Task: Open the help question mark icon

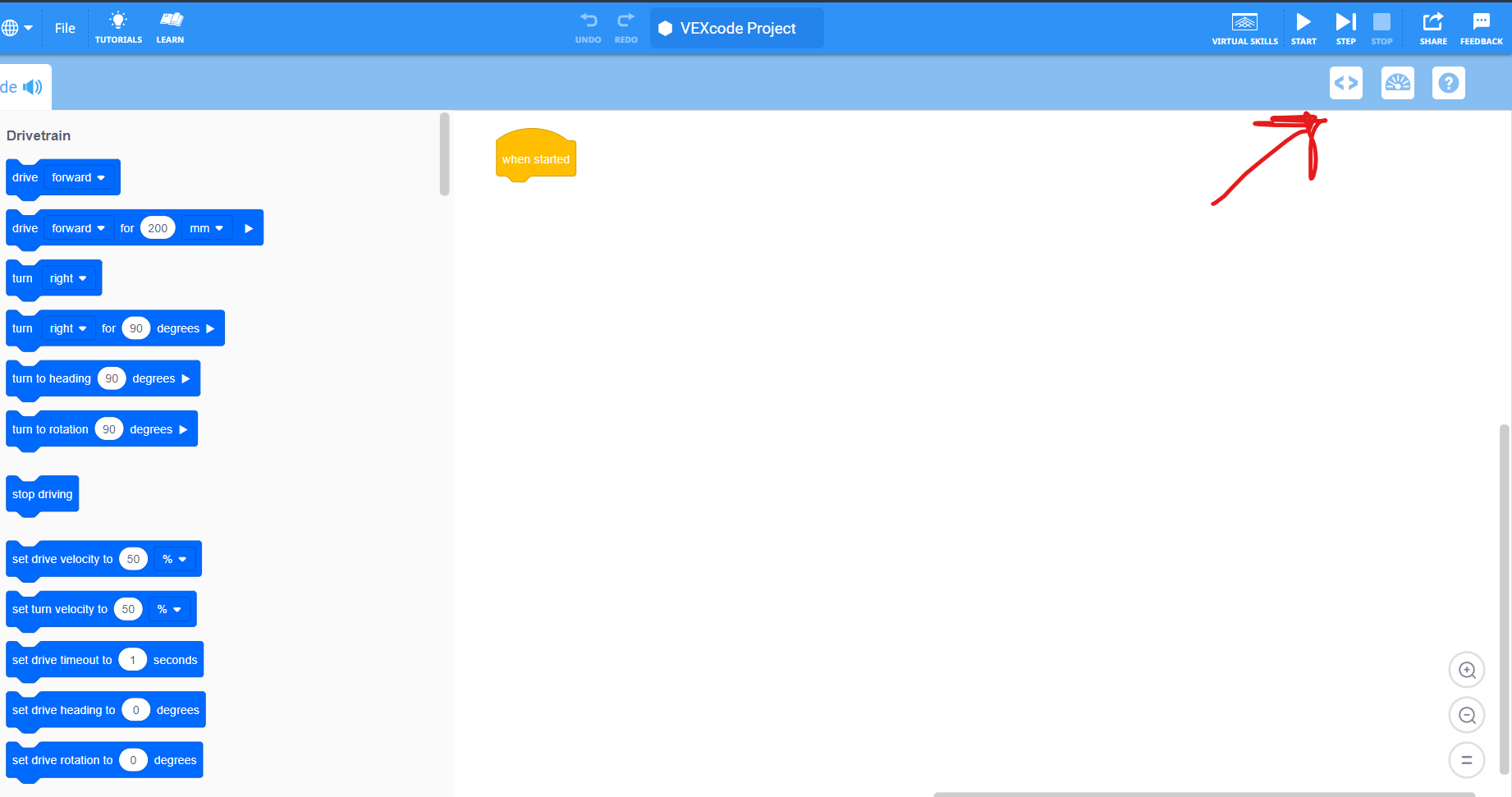Action: [x=1449, y=83]
